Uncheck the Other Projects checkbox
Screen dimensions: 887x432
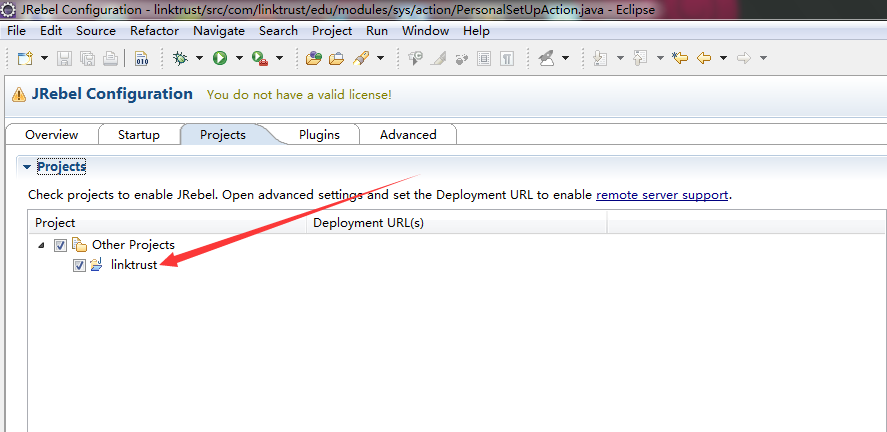(61, 245)
